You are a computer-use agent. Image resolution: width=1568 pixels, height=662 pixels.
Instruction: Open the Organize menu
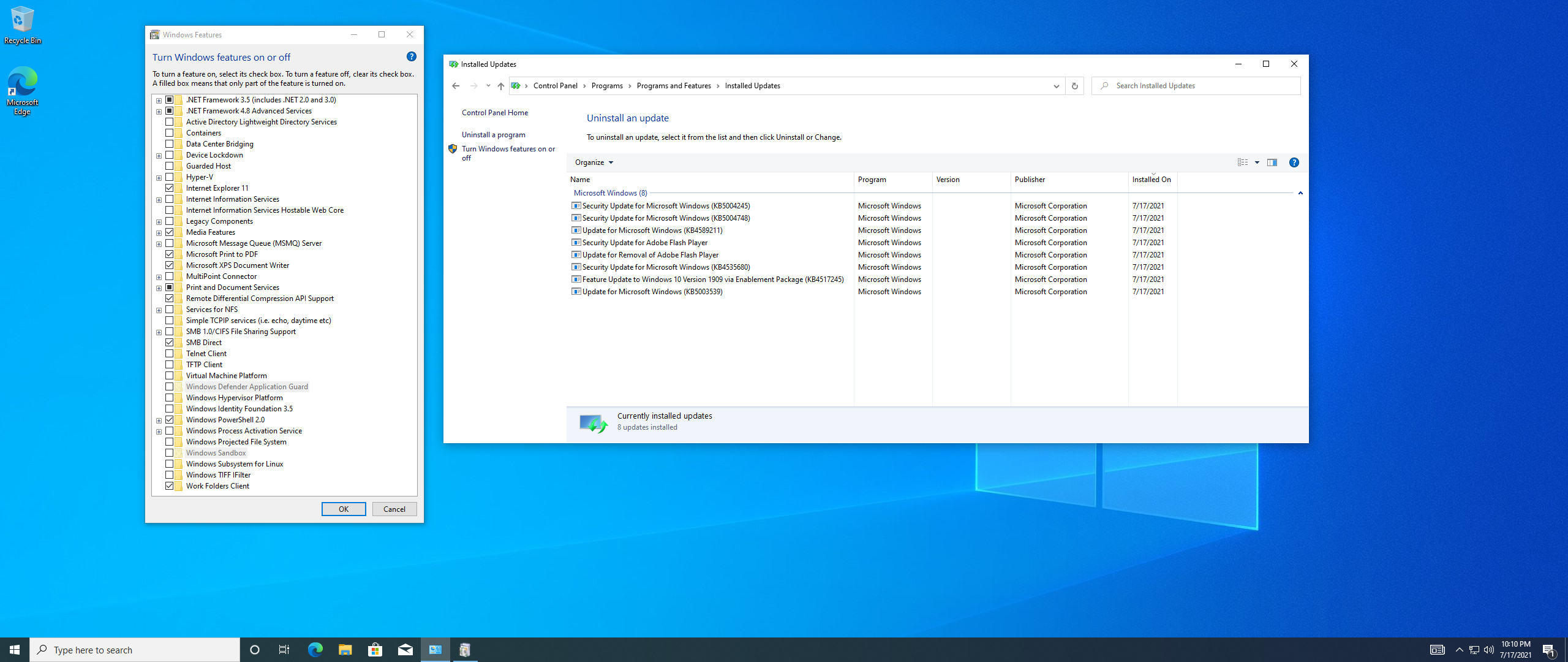pyautogui.click(x=594, y=162)
